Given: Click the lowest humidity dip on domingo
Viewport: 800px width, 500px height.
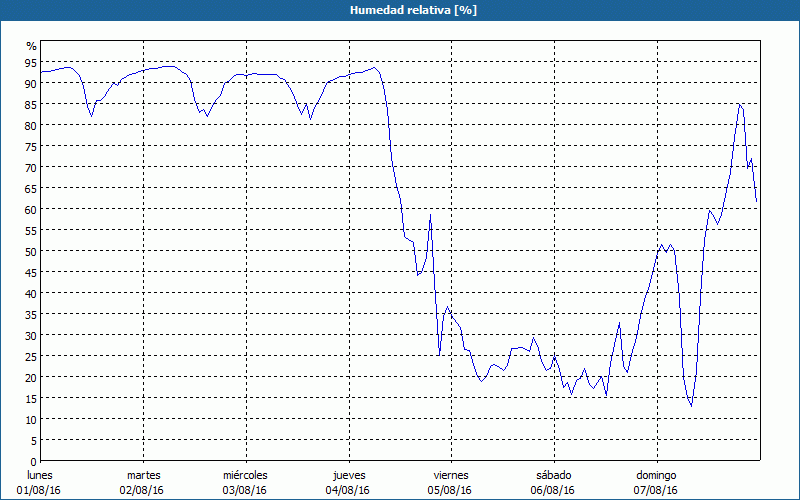Looking at the screenshot, I should pyautogui.click(x=690, y=405).
